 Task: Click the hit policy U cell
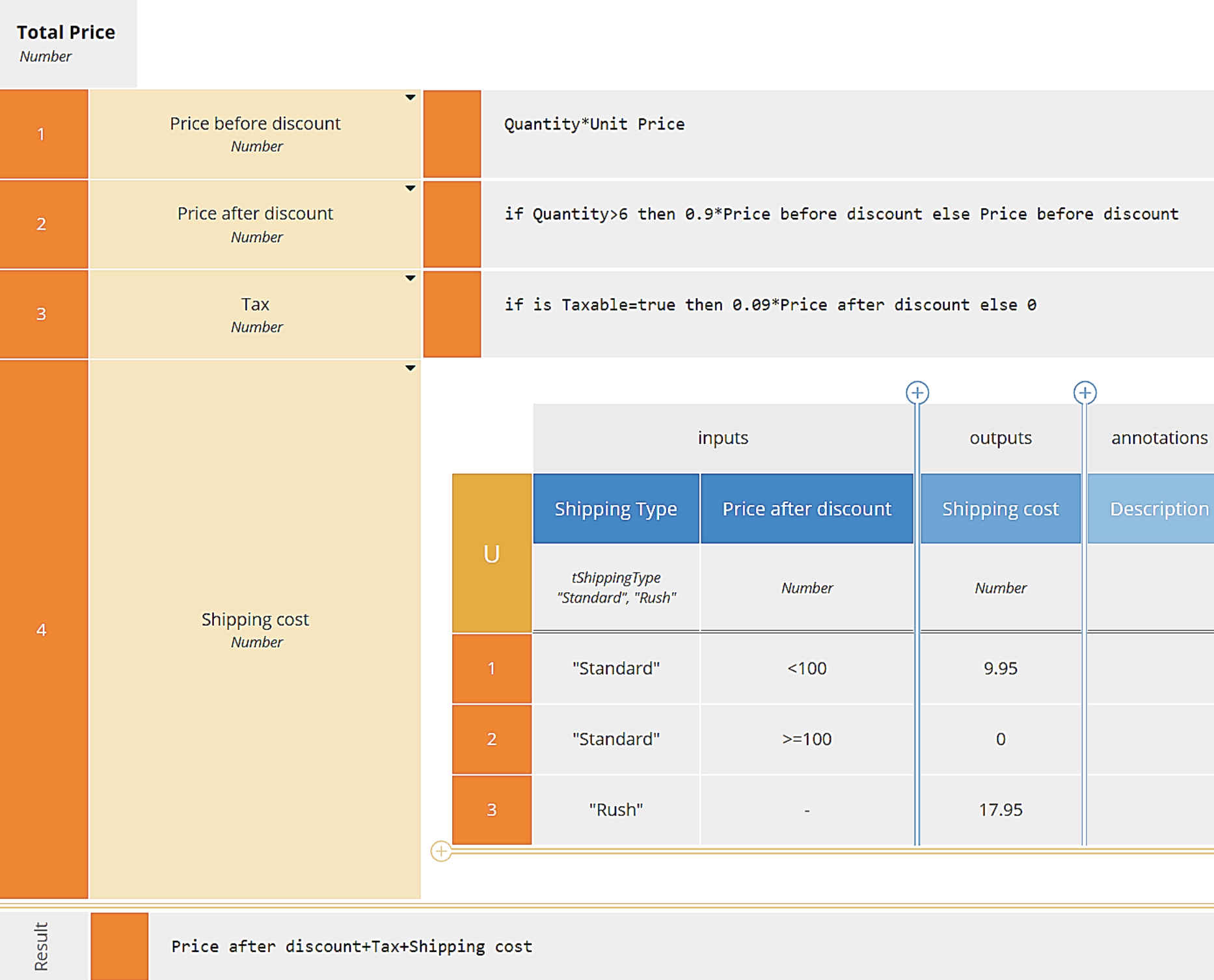[491, 553]
